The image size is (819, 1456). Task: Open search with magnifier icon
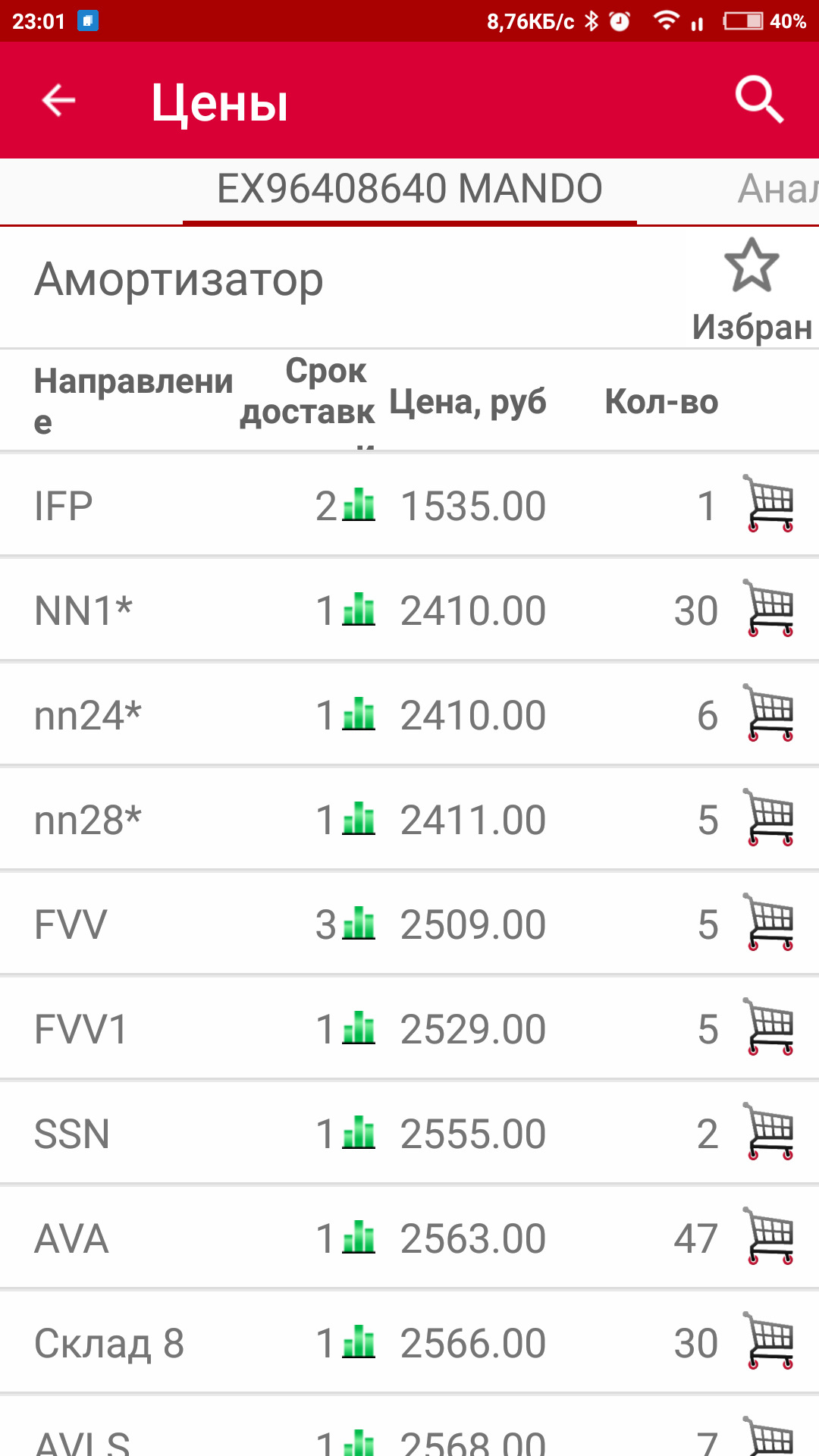click(x=758, y=99)
